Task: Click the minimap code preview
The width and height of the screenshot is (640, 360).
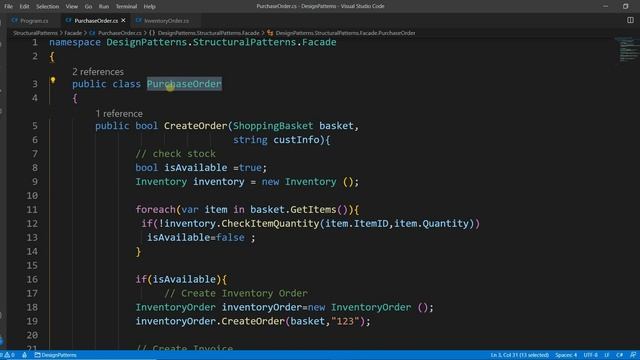Action: [x=627, y=50]
